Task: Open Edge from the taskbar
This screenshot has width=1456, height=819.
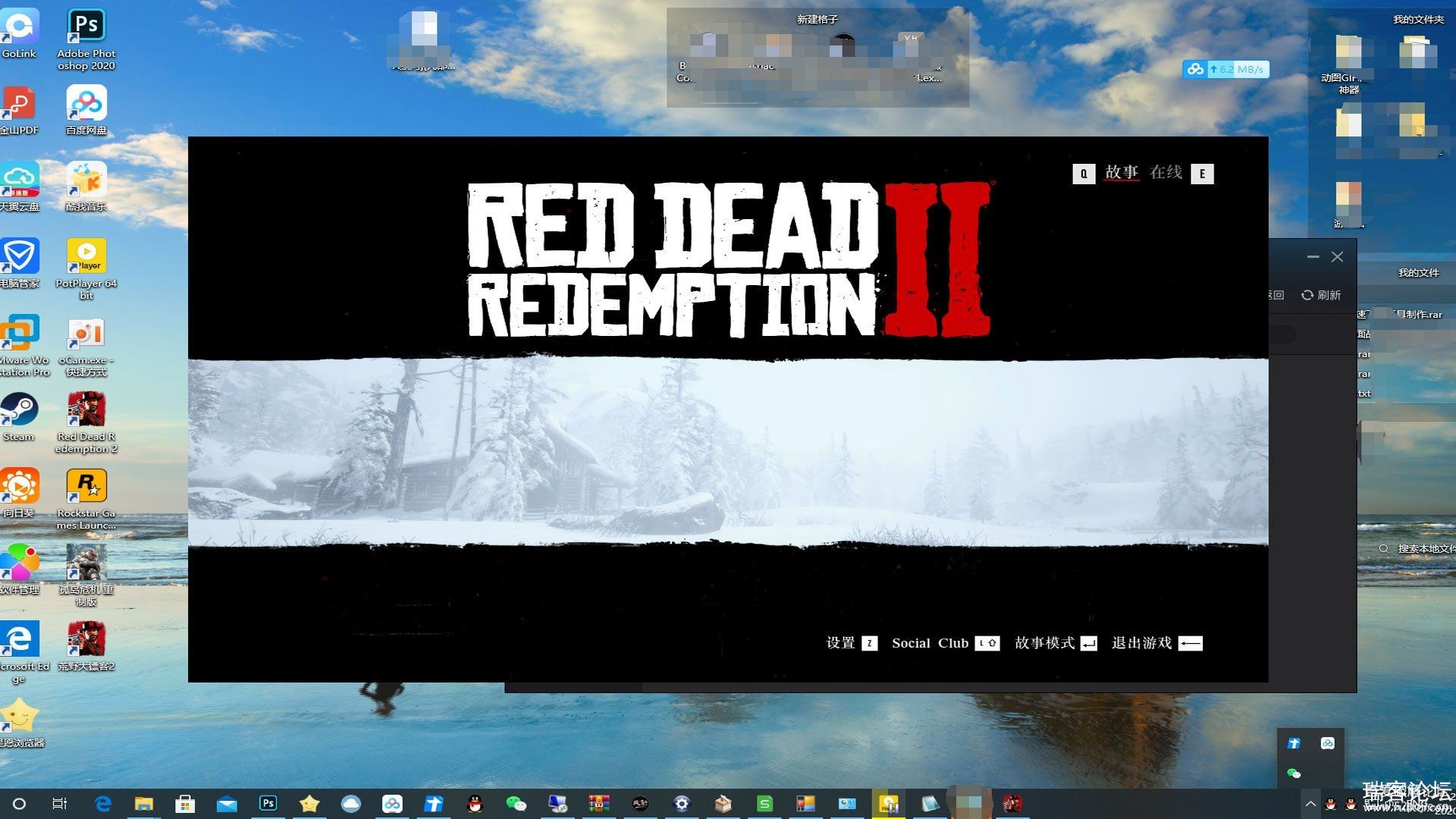Action: click(103, 804)
